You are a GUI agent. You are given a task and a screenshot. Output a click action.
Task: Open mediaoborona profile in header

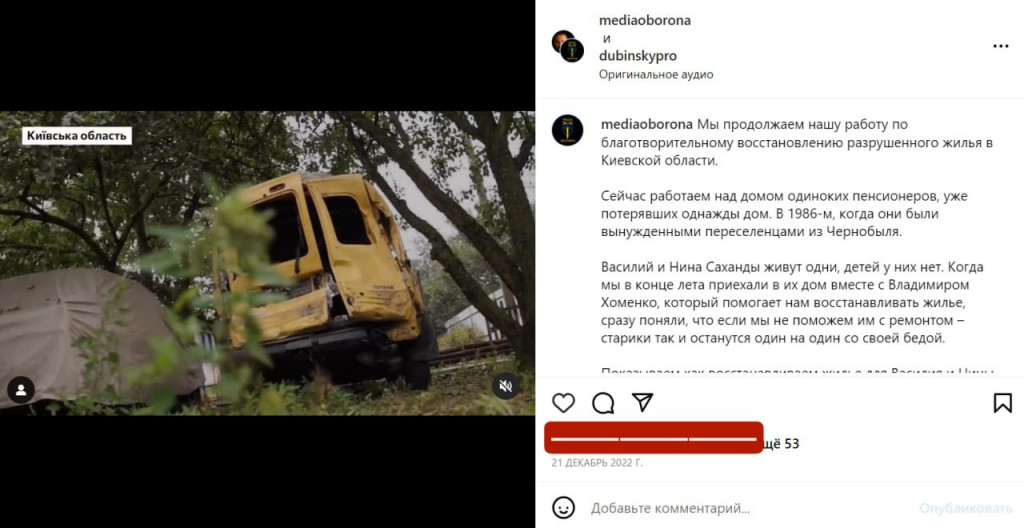pos(645,20)
